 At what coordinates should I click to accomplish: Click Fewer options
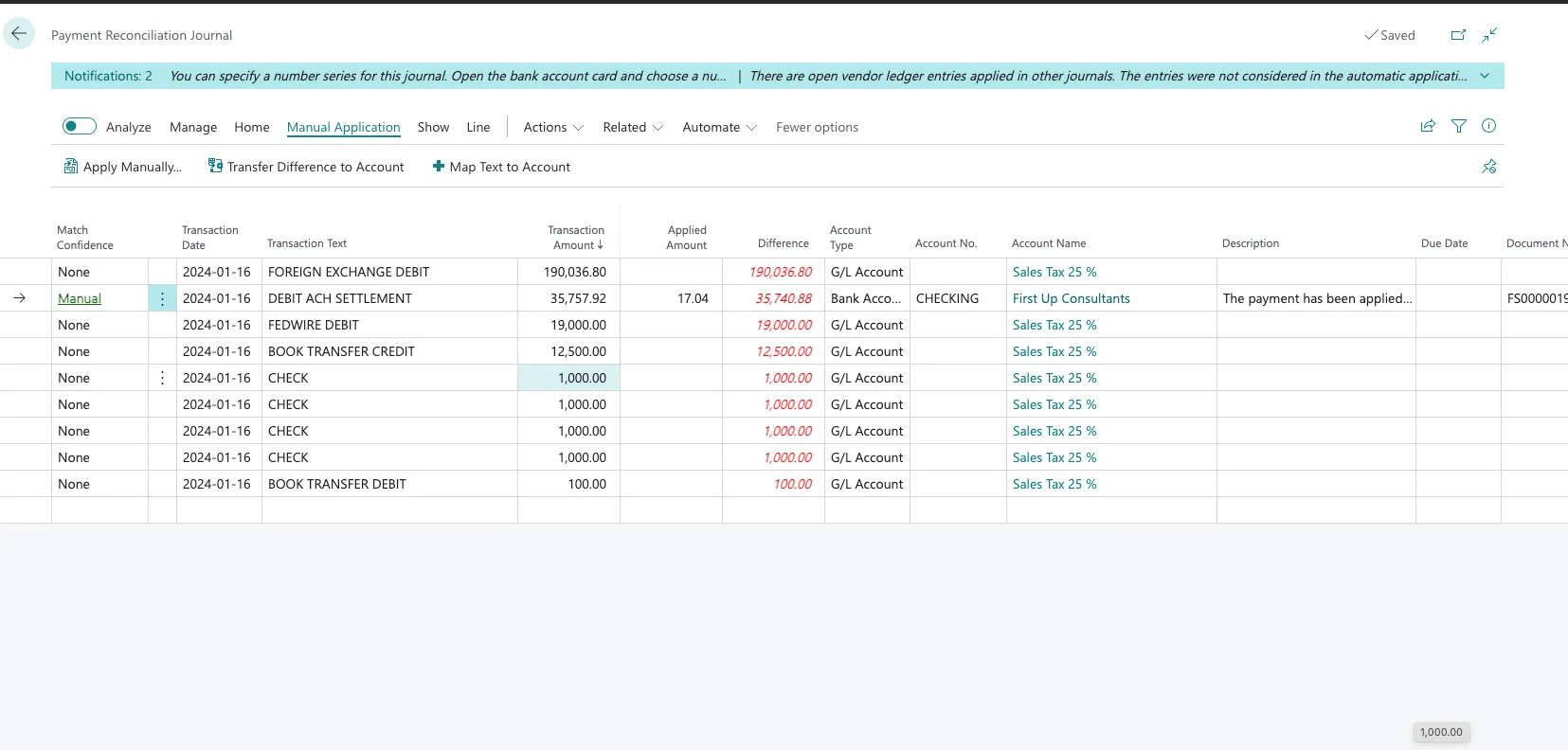817,127
